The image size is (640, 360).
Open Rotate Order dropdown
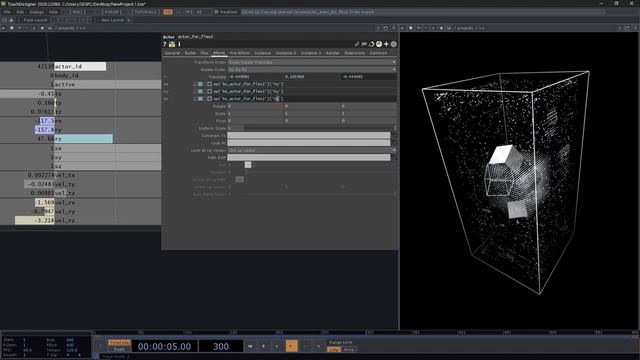tap(312, 69)
